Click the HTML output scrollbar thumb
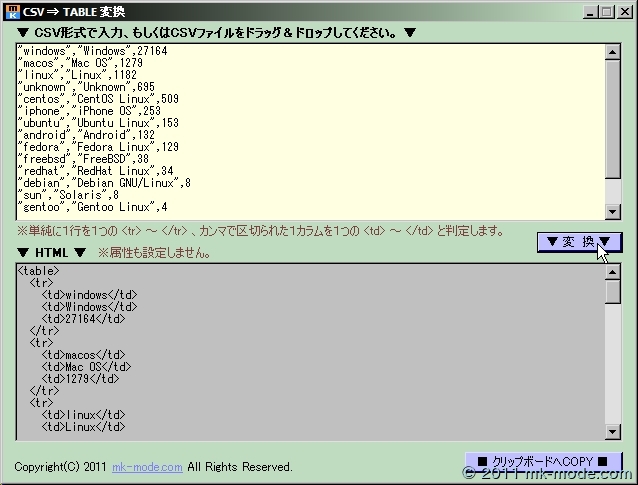This screenshot has height=485, width=638. 612,291
